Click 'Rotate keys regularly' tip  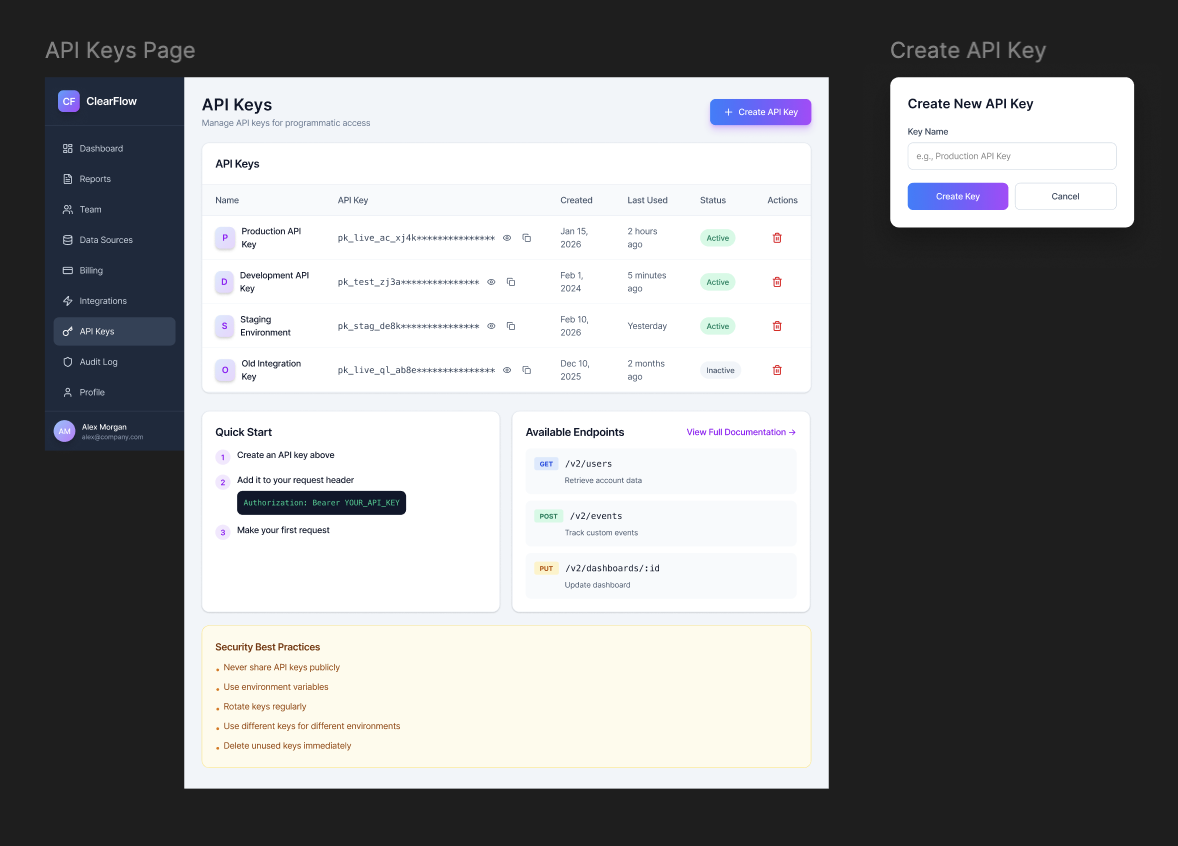pos(264,707)
